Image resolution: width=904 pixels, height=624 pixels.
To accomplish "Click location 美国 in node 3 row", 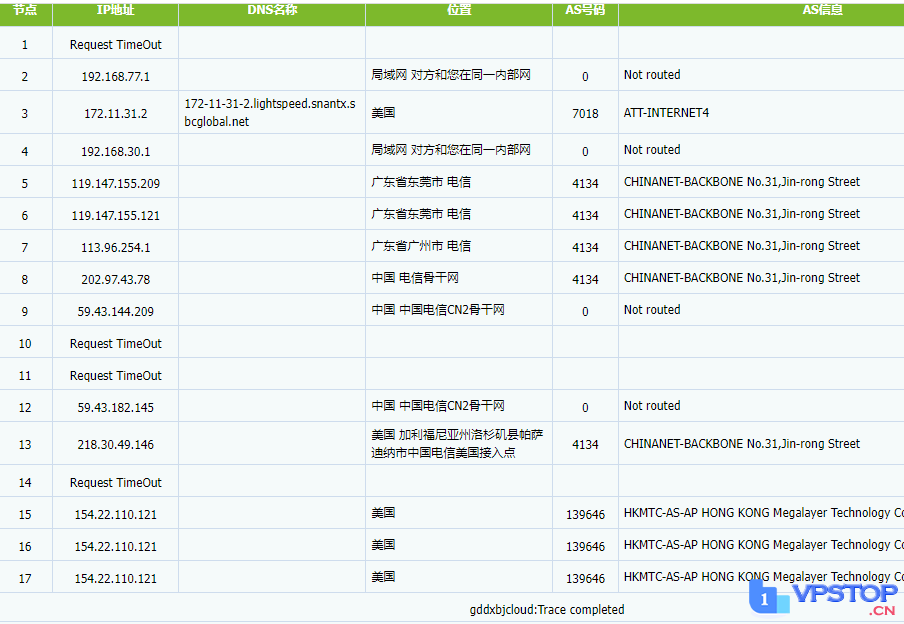I will click(383, 112).
